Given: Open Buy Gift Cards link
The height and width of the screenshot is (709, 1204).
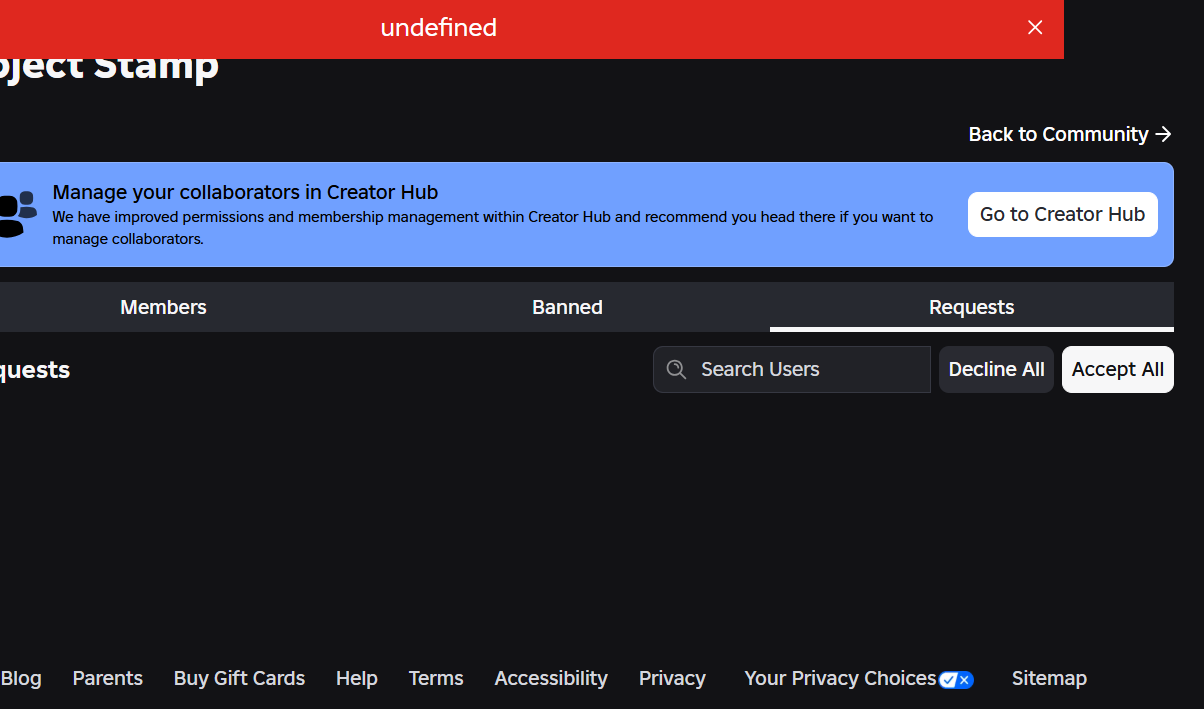Looking at the screenshot, I should click(x=239, y=678).
